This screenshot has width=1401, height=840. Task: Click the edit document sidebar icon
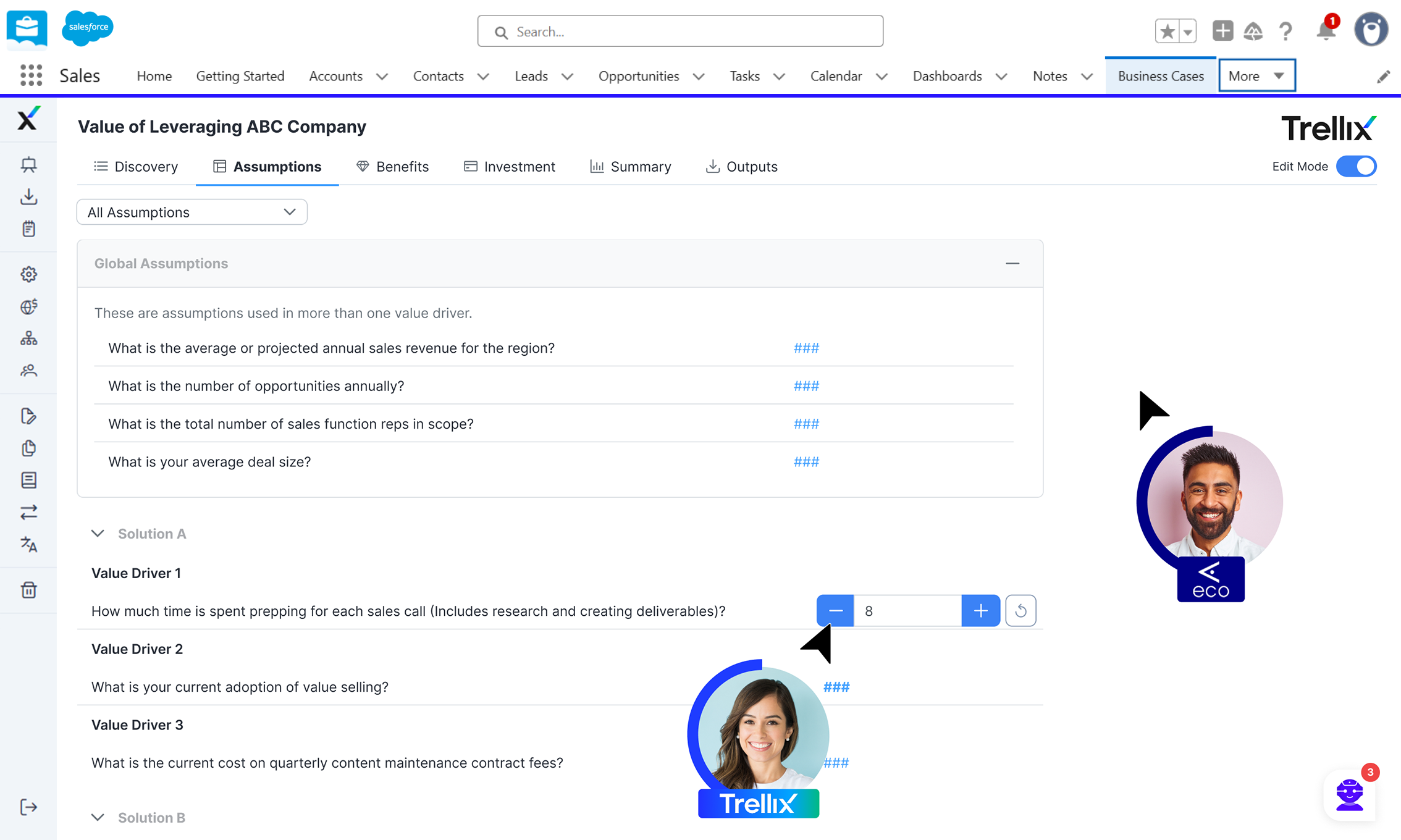coord(28,416)
